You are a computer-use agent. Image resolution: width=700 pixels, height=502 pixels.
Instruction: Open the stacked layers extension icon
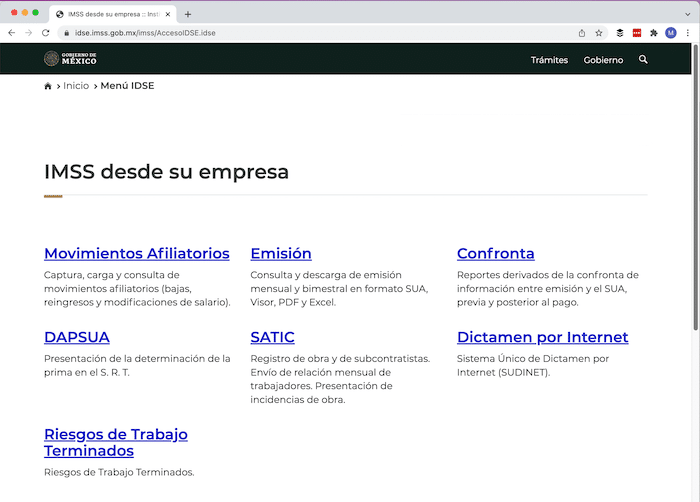point(620,33)
